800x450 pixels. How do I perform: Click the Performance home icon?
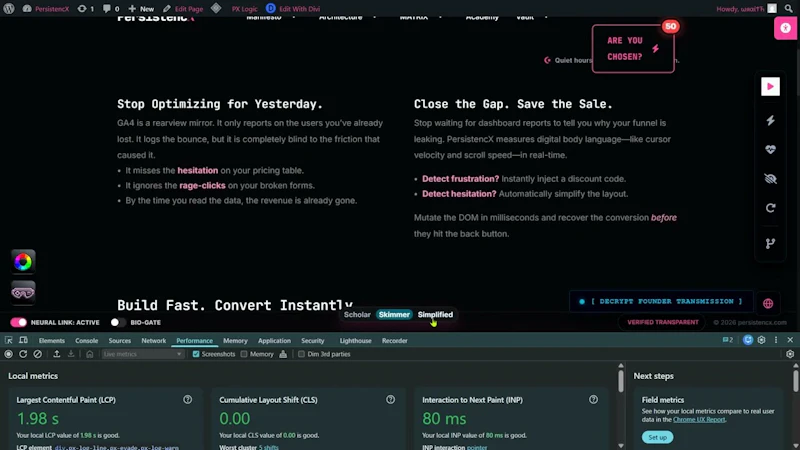click(89, 354)
